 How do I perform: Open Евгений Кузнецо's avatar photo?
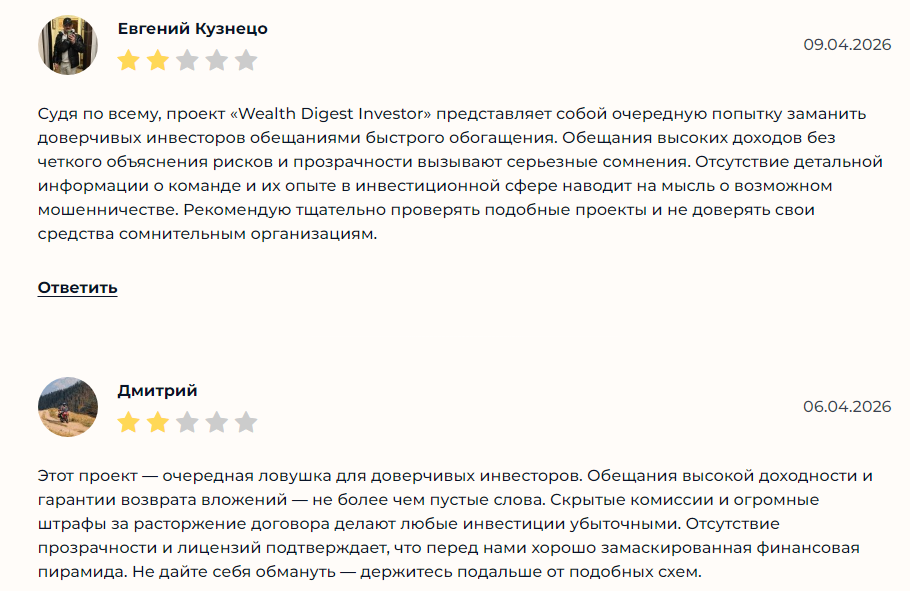68,45
